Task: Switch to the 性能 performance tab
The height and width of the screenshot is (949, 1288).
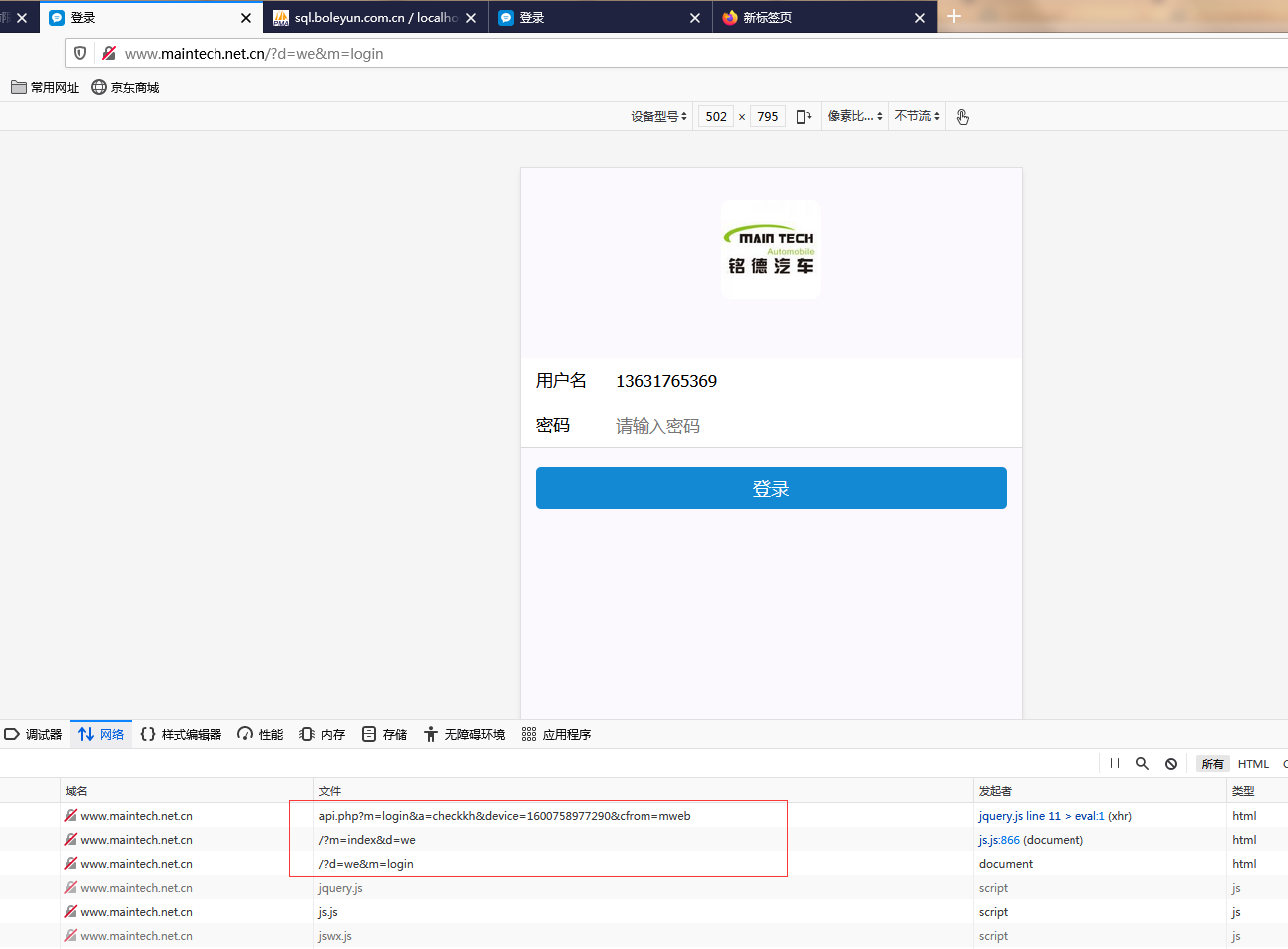Action: pos(260,734)
